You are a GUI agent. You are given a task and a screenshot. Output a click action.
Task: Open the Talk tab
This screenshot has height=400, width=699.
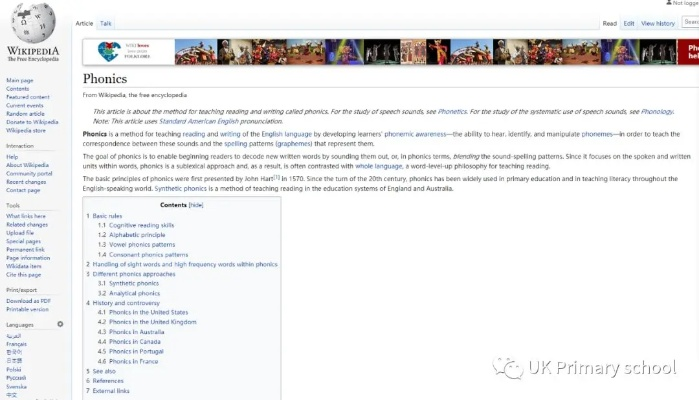tap(106, 23)
